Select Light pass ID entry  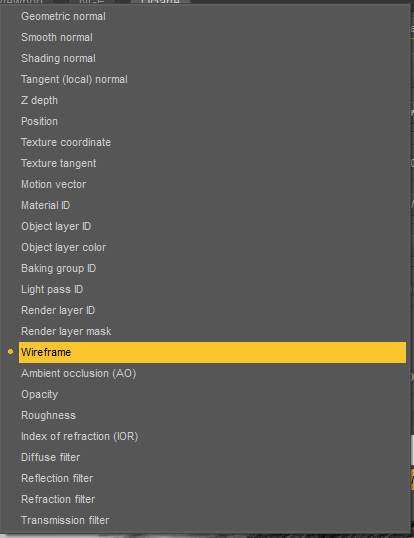pos(212,289)
